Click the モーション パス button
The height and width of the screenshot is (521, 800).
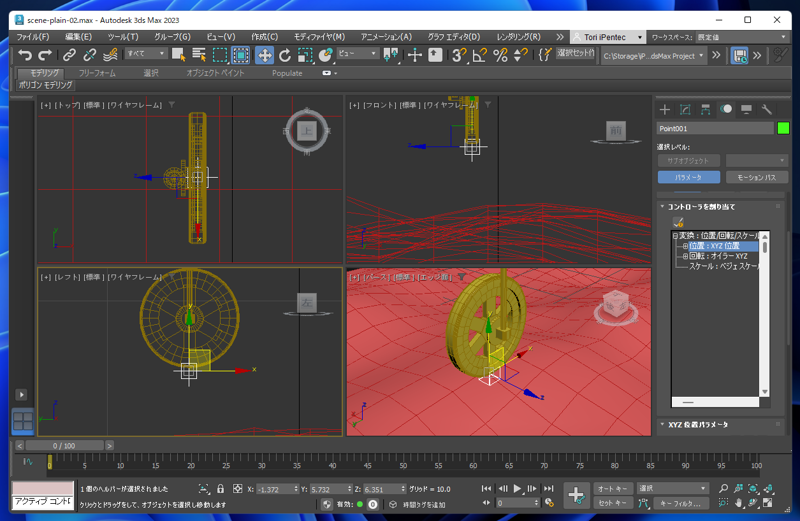(x=757, y=177)
